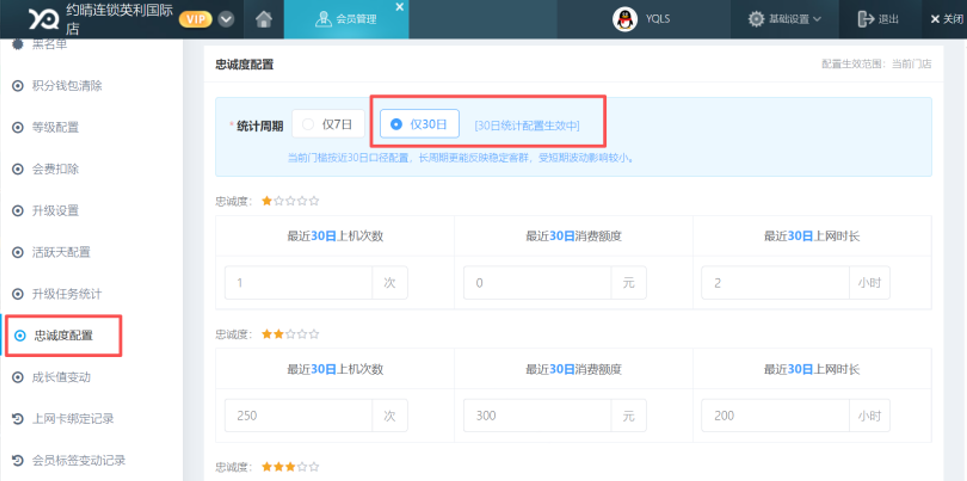The width and height of the screenshot is (967, 481).
Task: Click the 黑名单 sidebar item
Action: click(x=49, y=44)
